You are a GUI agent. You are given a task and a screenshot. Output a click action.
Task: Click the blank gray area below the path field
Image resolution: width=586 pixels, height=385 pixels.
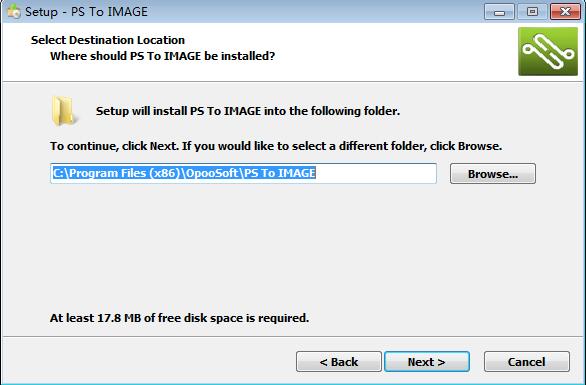pyautogui.click(x=293, y=247)
